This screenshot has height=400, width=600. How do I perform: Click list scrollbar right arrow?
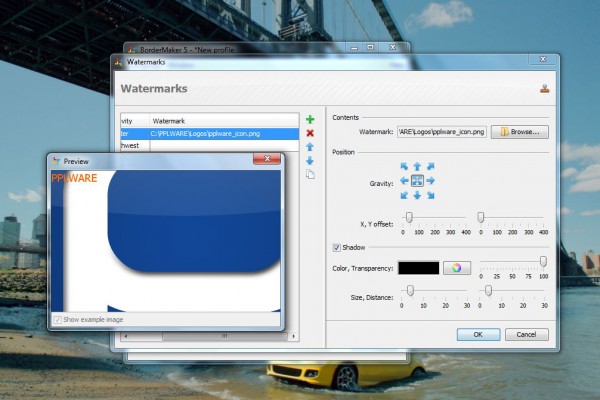tap(293, 336)
